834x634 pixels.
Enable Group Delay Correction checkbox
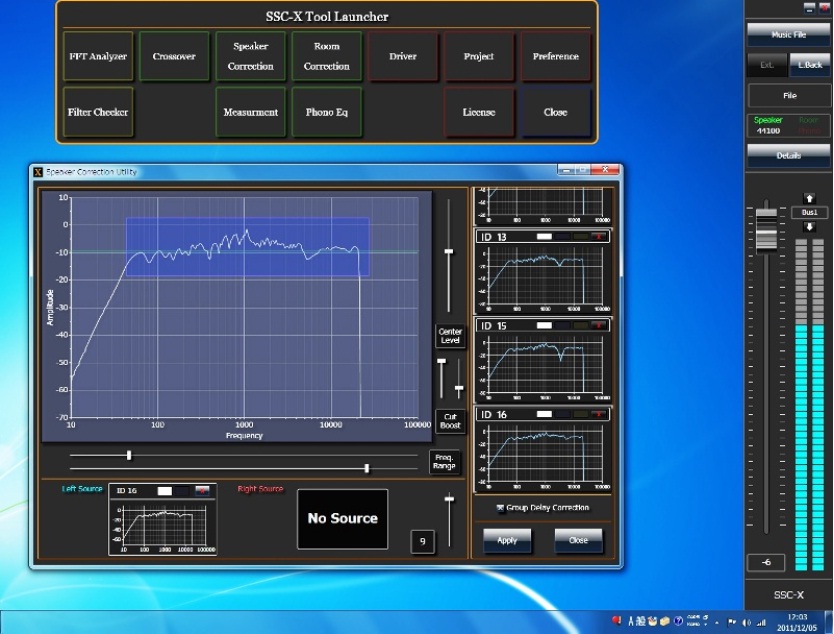pos(500,508)
